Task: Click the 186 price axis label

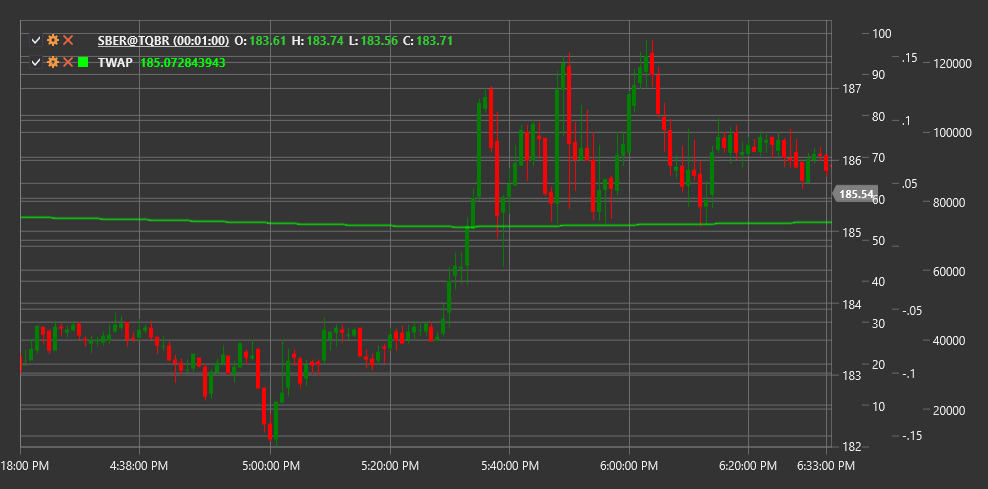Action: click(x=851, y=161)
